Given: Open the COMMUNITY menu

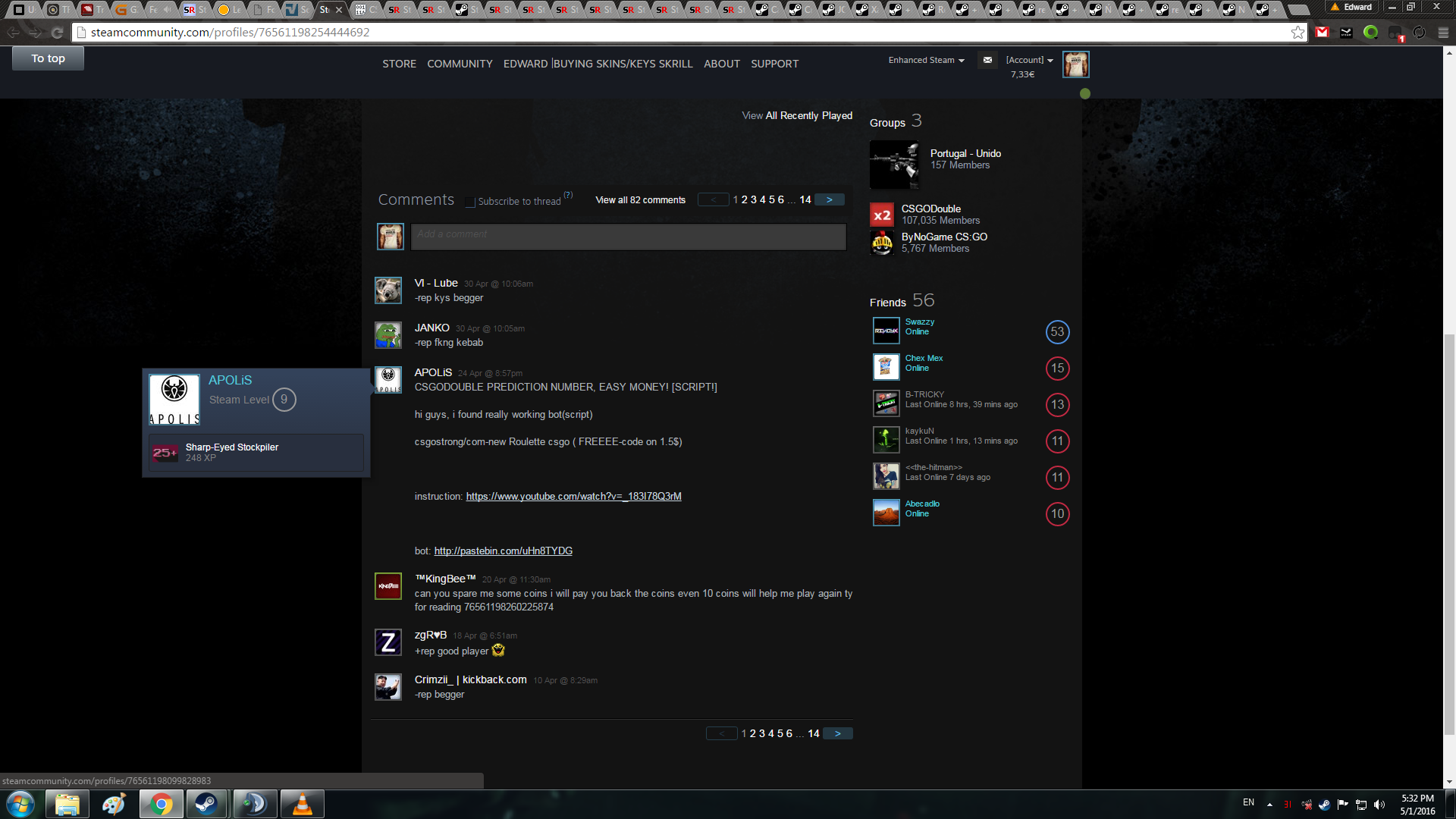Looking at the screenshot, I should point(460,64).
